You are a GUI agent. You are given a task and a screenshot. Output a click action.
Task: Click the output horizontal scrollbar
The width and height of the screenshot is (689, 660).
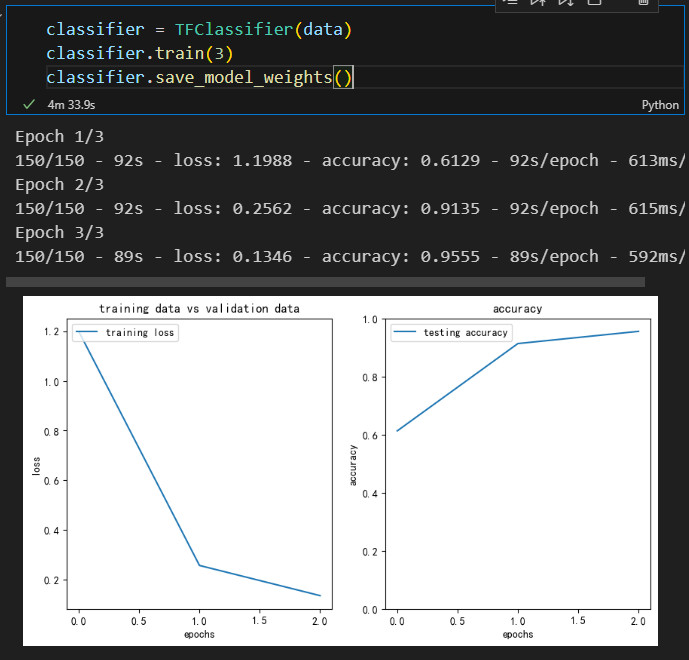tap(325, 282)
